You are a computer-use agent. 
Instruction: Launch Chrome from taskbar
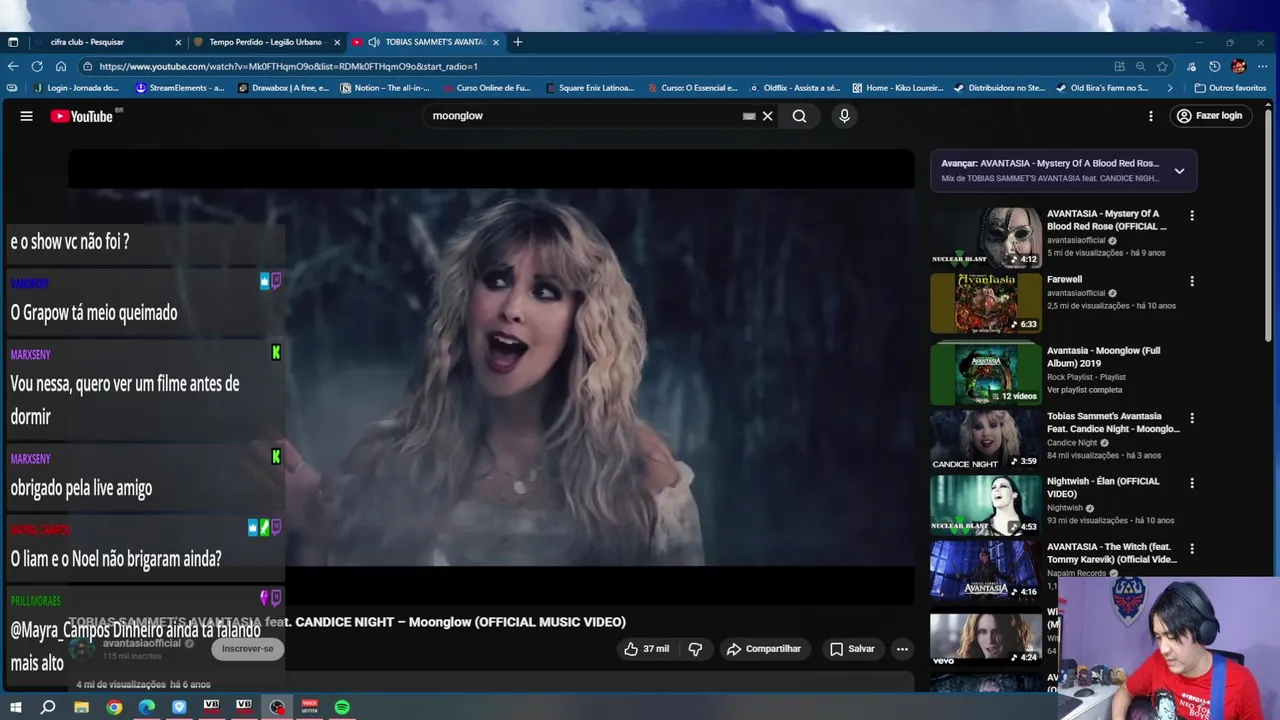tap(114, 707)
